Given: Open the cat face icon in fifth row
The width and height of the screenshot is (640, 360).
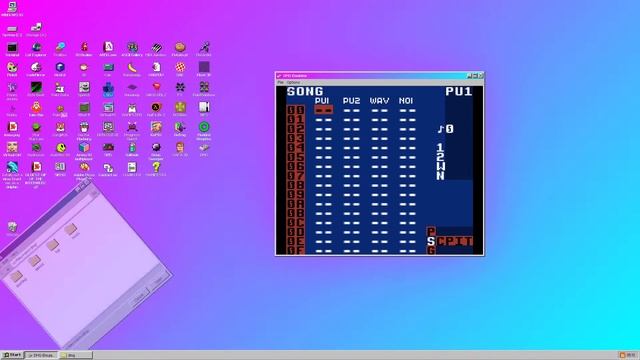Looking at the screenshot, I should pyautogui.click(x=60, y=127).
